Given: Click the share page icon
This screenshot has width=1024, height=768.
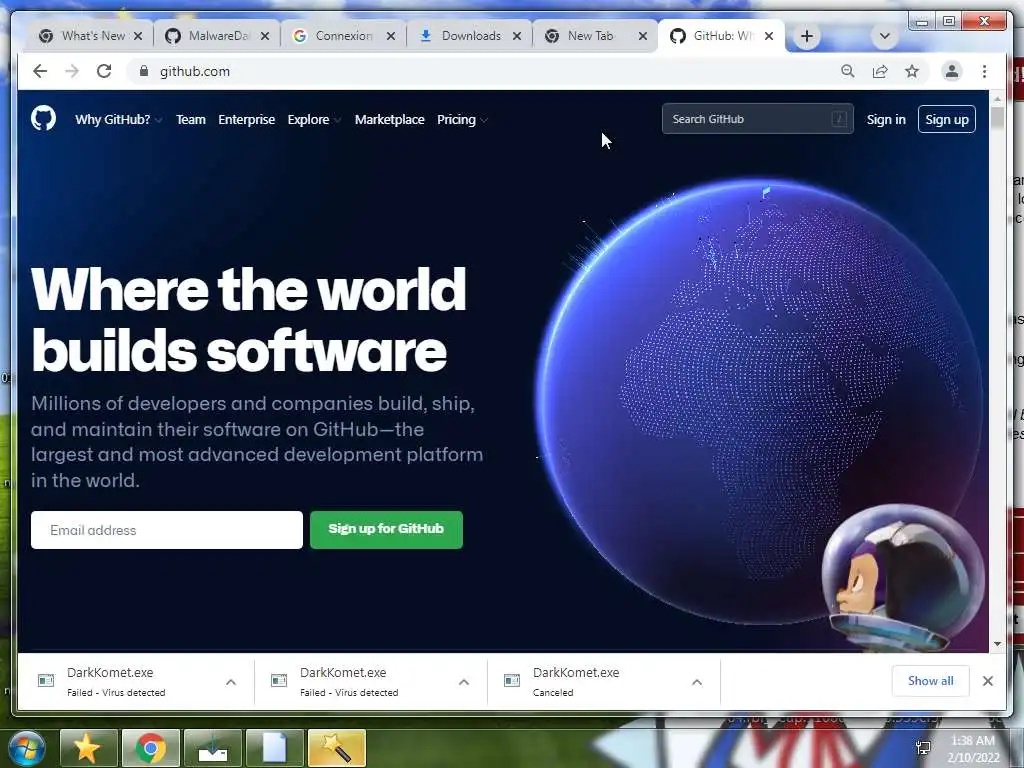Looking at the screenshot, I should [880, 71].
